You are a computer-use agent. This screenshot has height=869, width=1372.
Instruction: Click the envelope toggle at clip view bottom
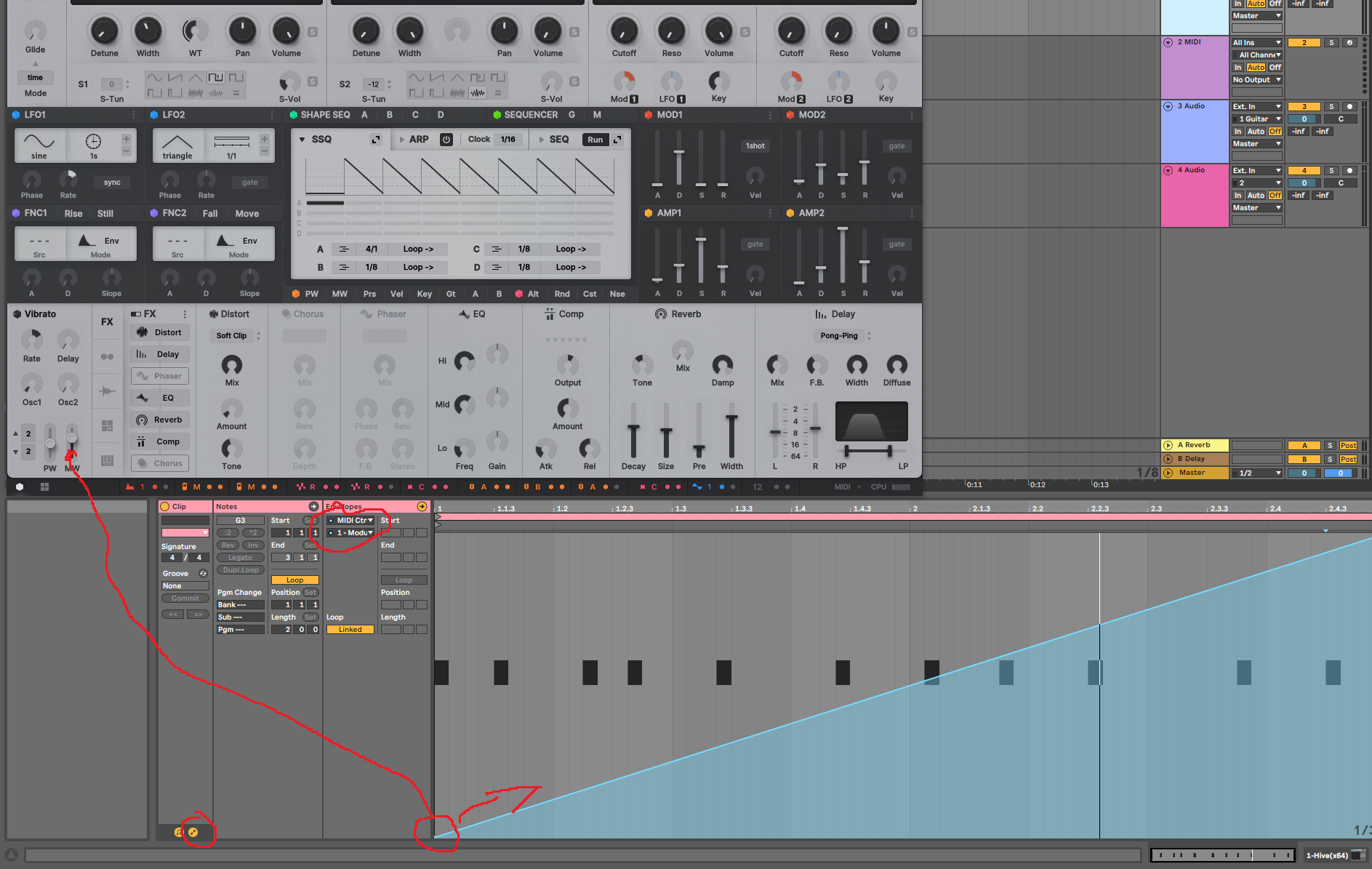click(x=193, y=832)
